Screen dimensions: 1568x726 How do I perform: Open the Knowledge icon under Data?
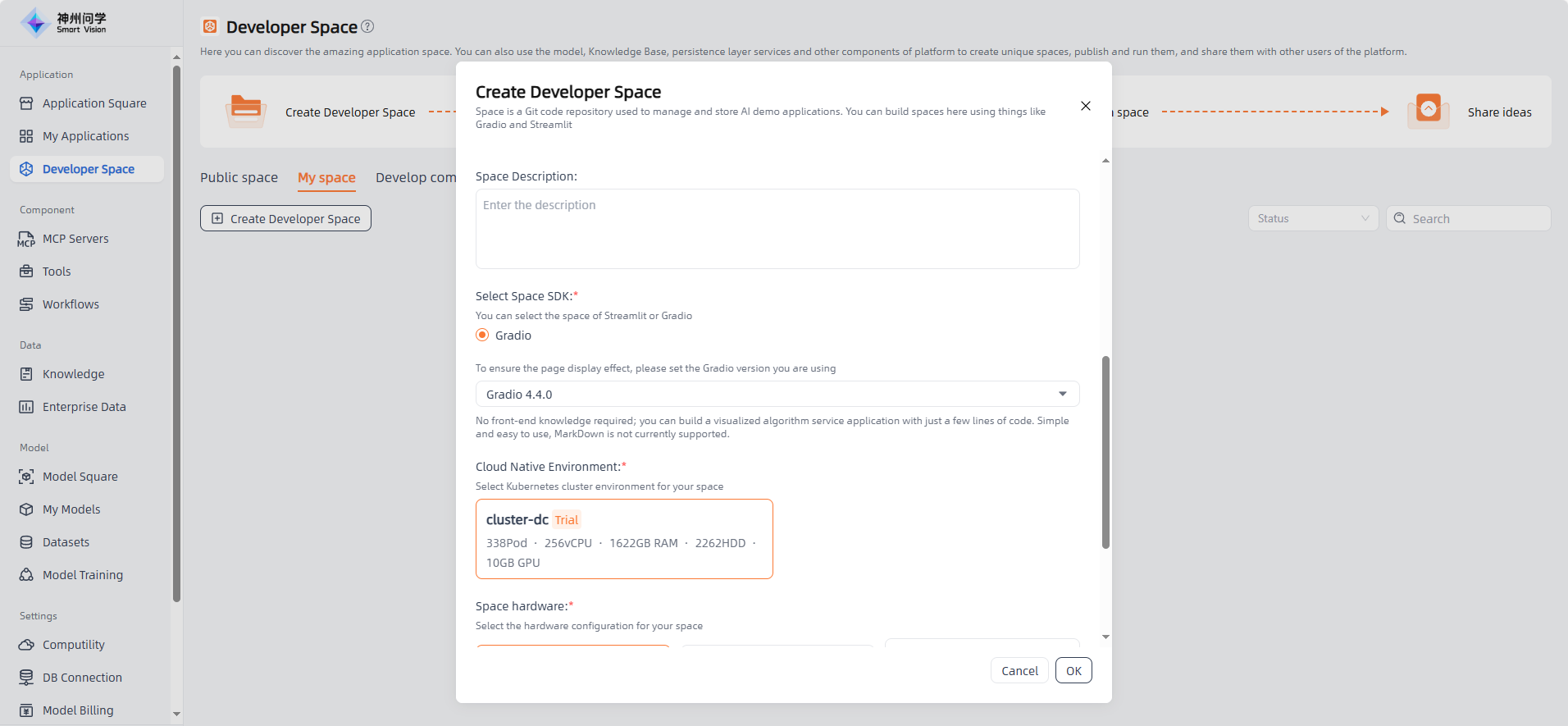(26, 374)
